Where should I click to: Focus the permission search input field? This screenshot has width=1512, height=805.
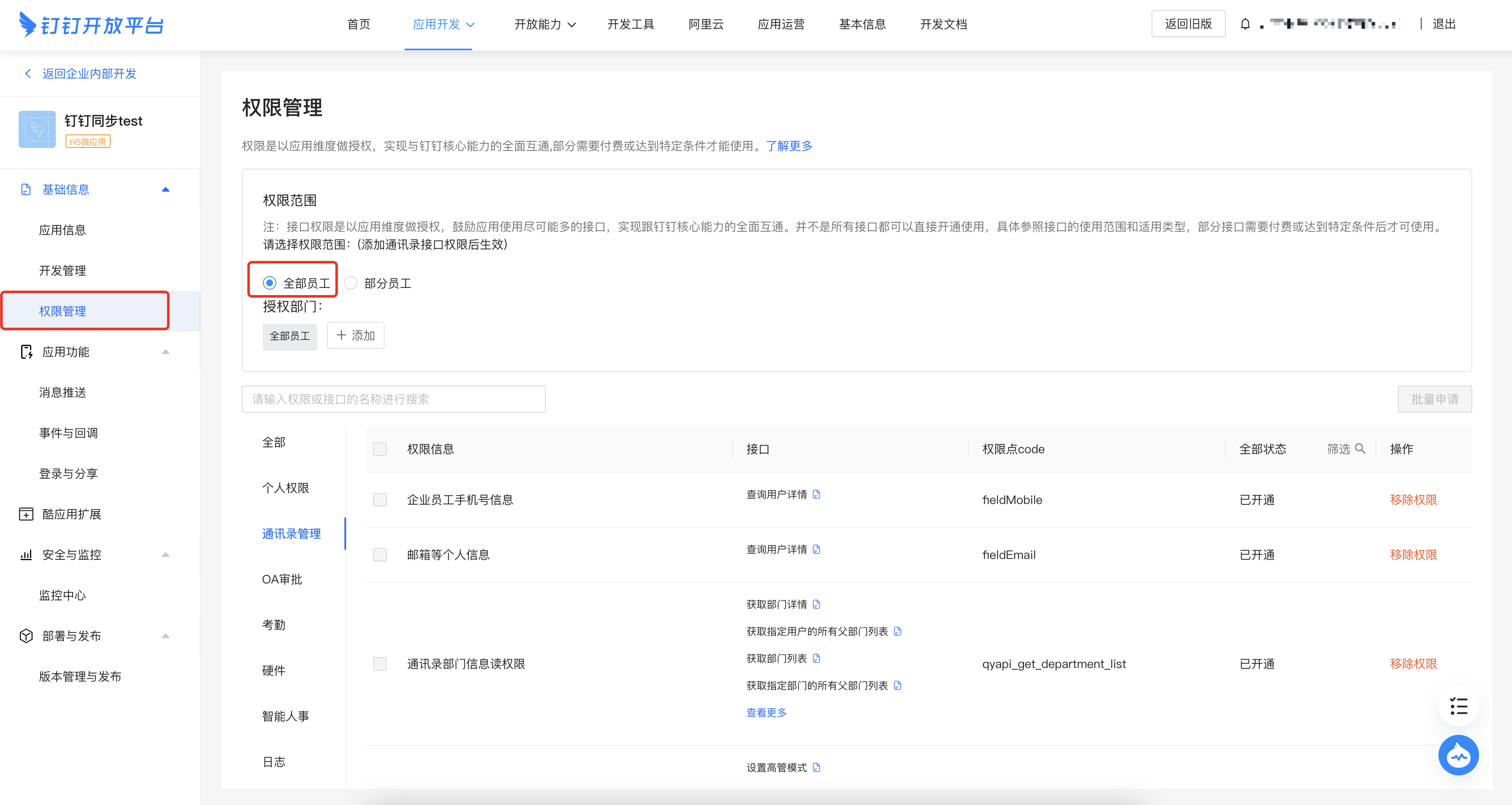394,399
